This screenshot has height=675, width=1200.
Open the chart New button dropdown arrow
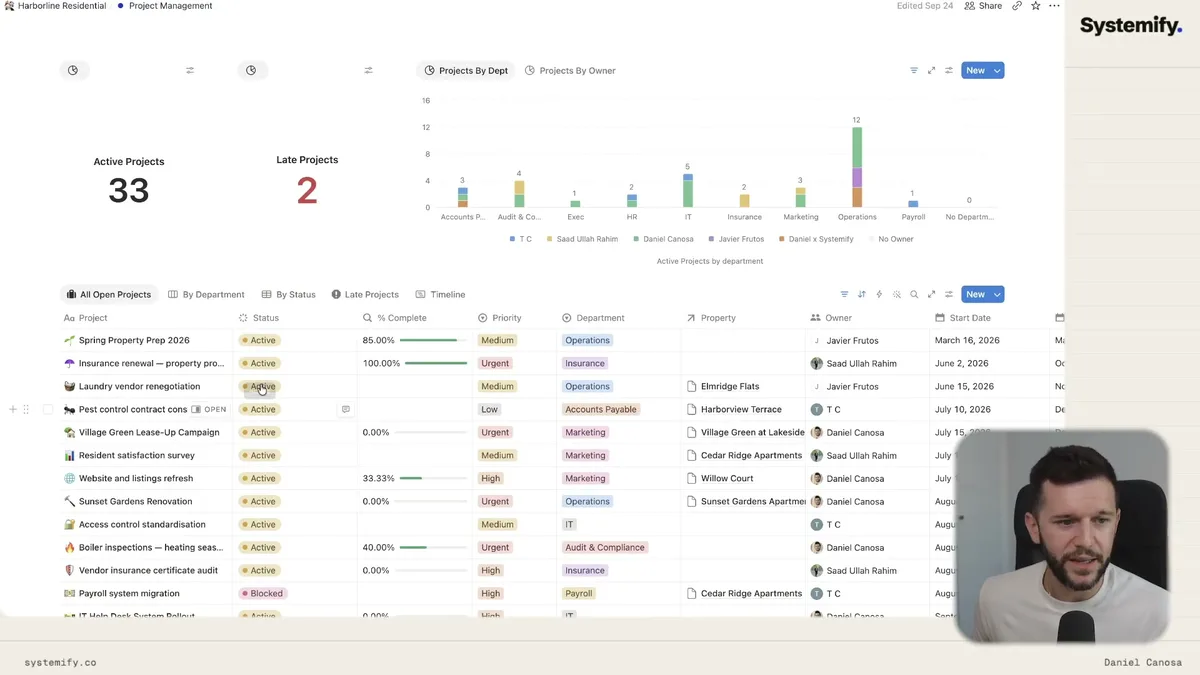click(x=997, y=70)
